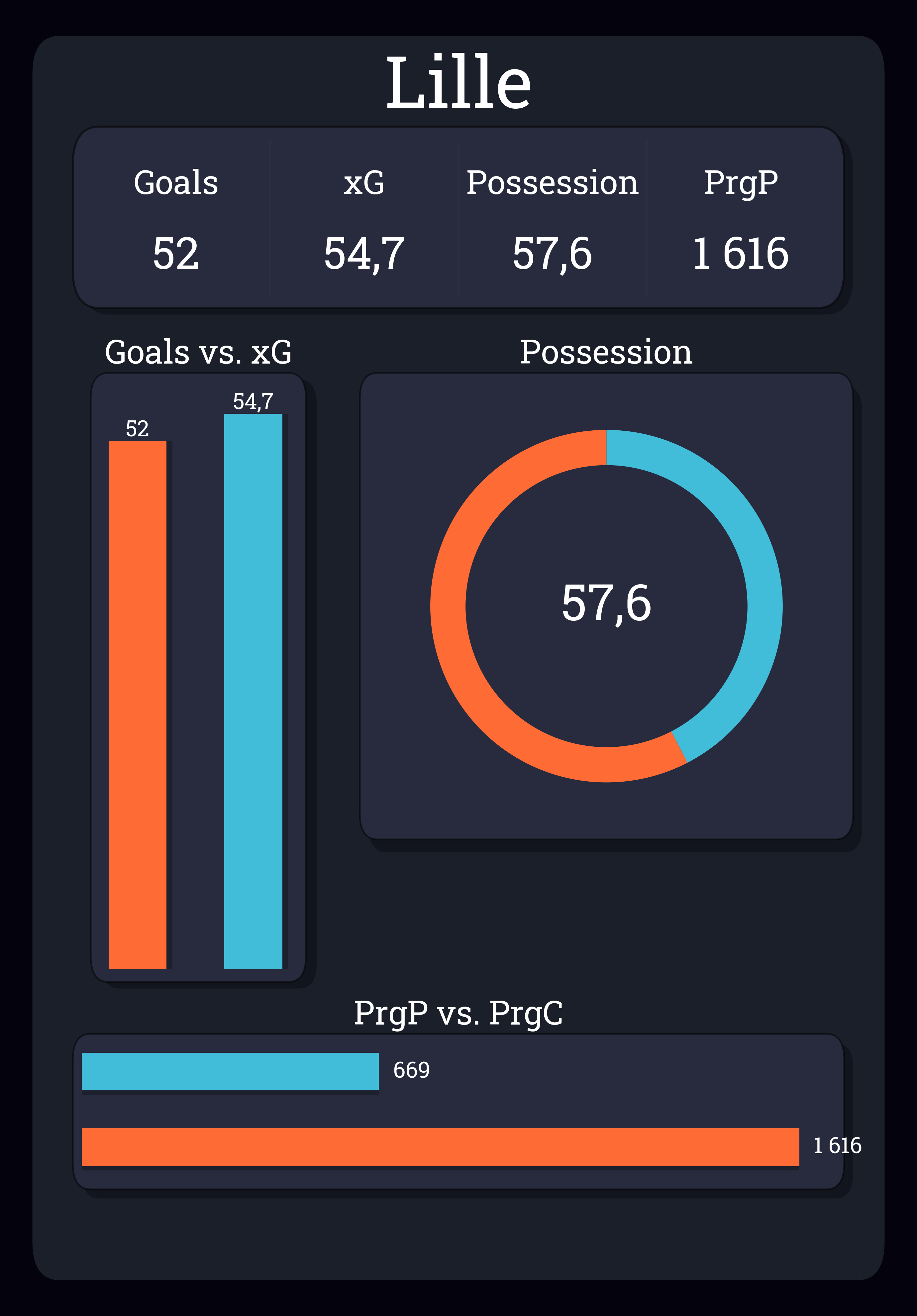Select the PrgP label in stats card
917x1316 pixels.
click(x=741, y=183)
